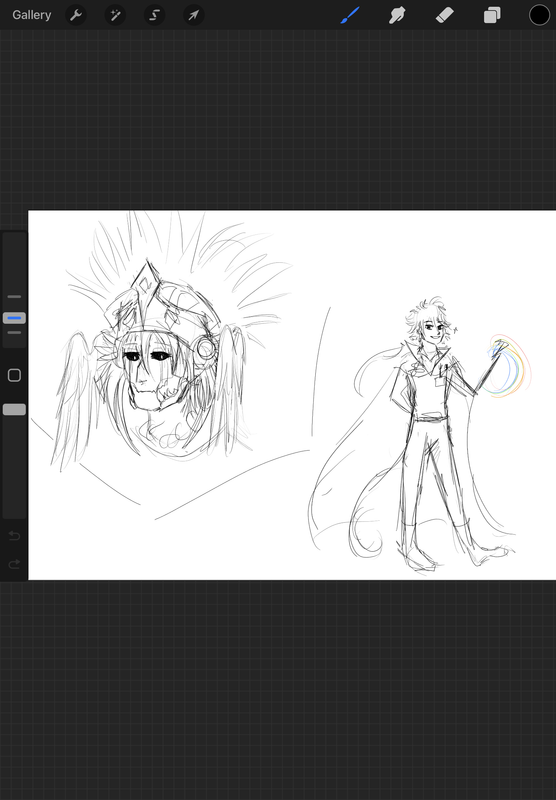The width and height of the screenshot is (556, 800).
Task: Select the Smudge tool
Action: point(397,15)
